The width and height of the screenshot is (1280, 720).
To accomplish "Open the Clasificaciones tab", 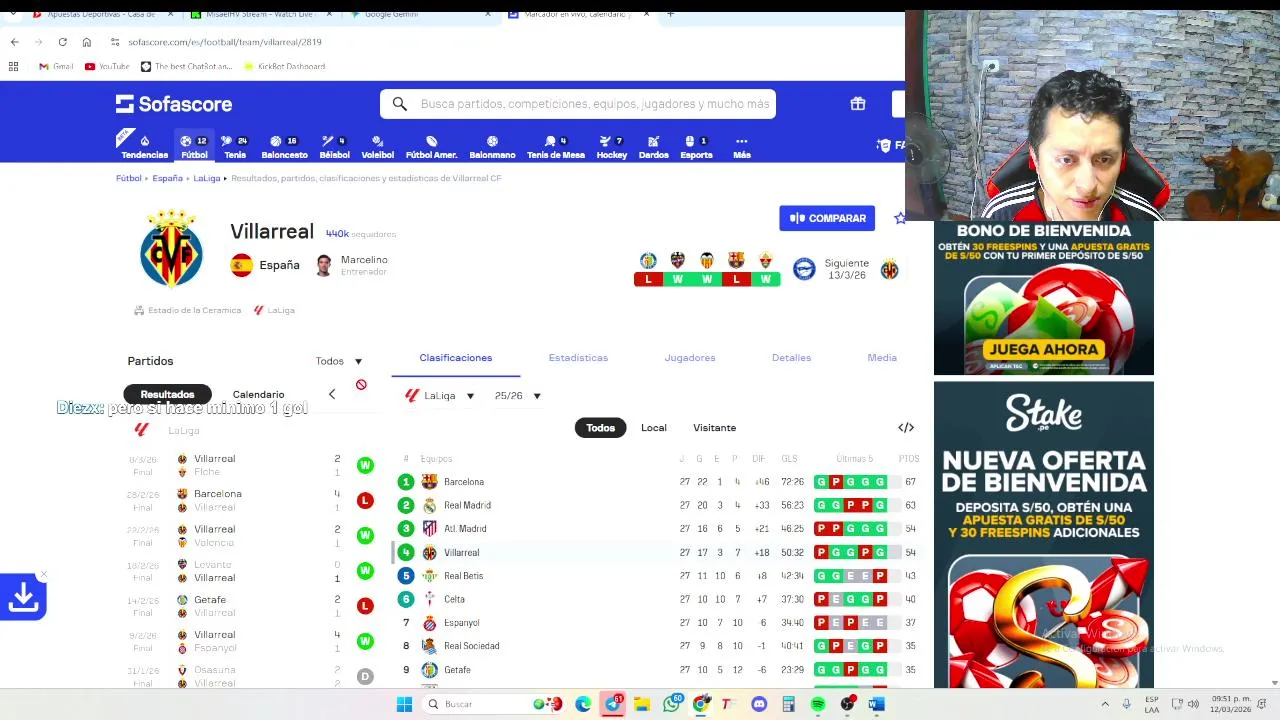I will [x=456, y=357].
